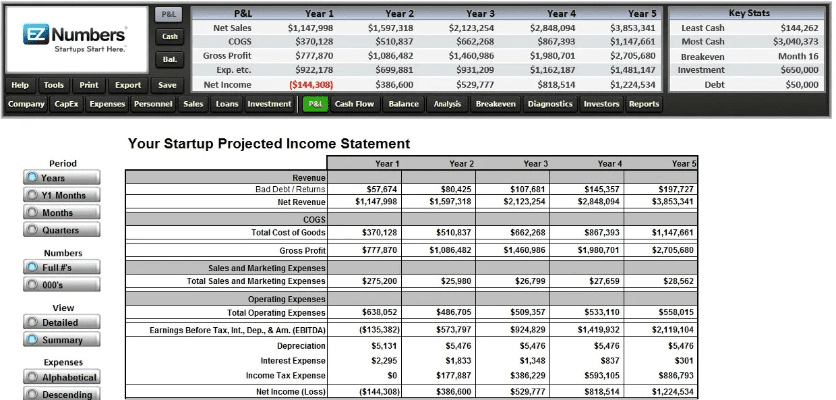Click the Print button

point(89,85)
